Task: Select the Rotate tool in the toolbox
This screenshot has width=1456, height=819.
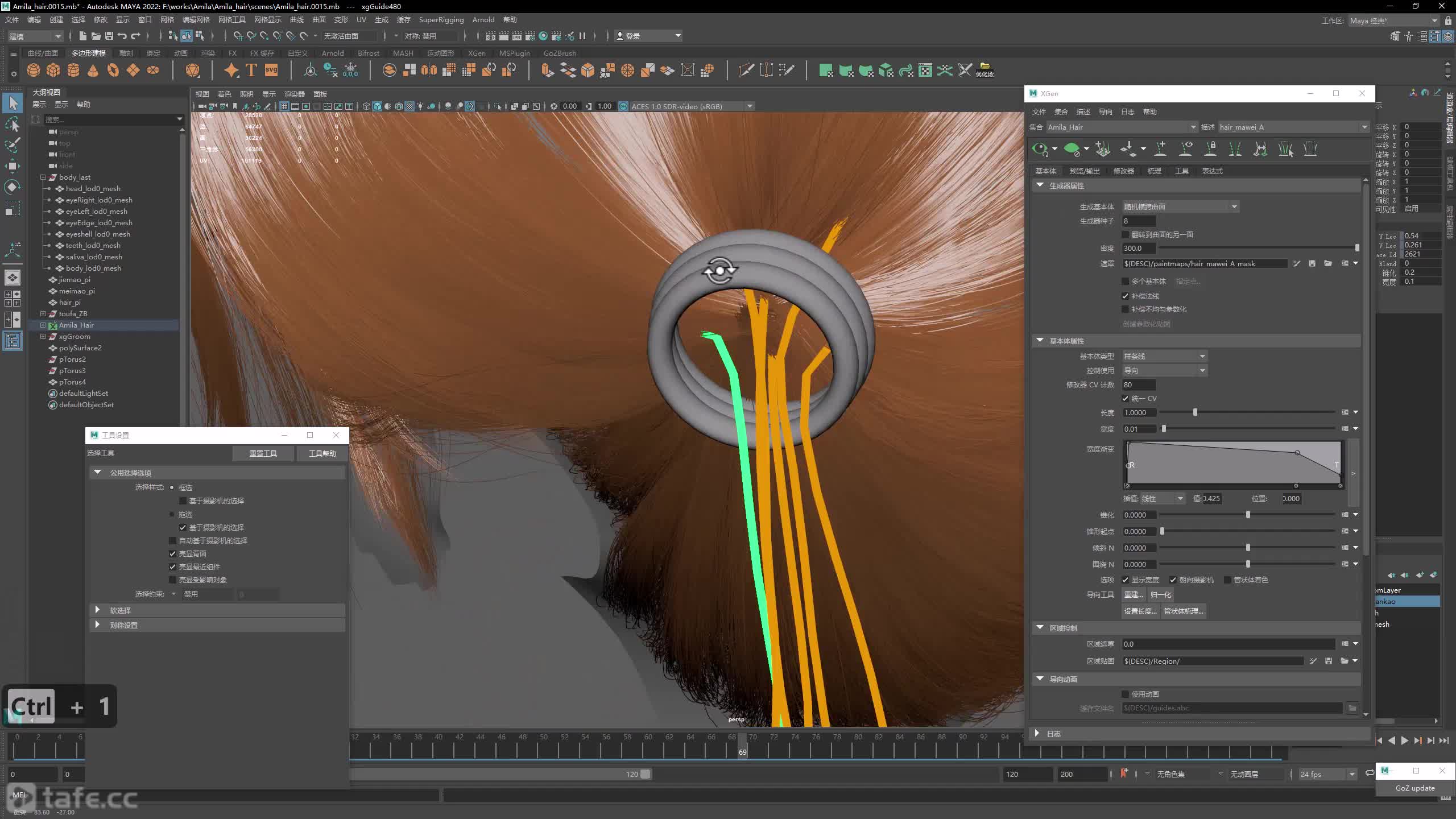Action: [13, 187]
